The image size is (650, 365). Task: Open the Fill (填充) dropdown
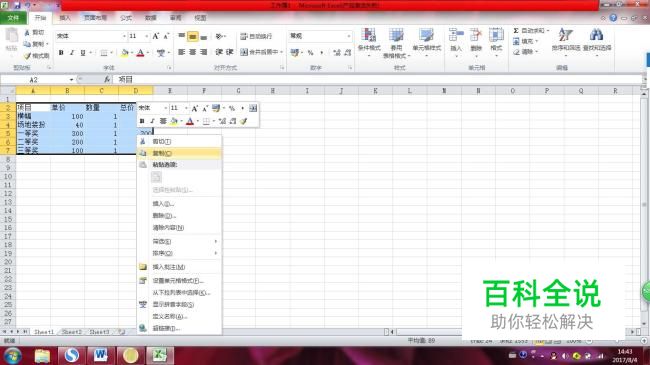pos(525,41)
